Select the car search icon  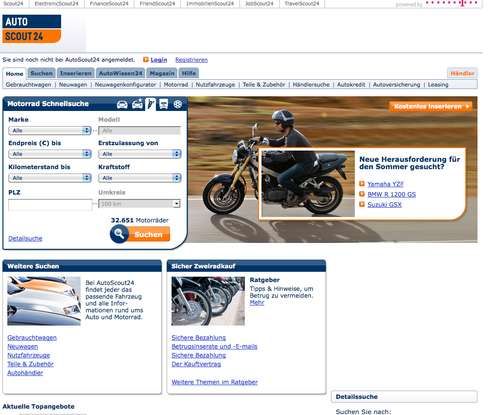(122, 105)
